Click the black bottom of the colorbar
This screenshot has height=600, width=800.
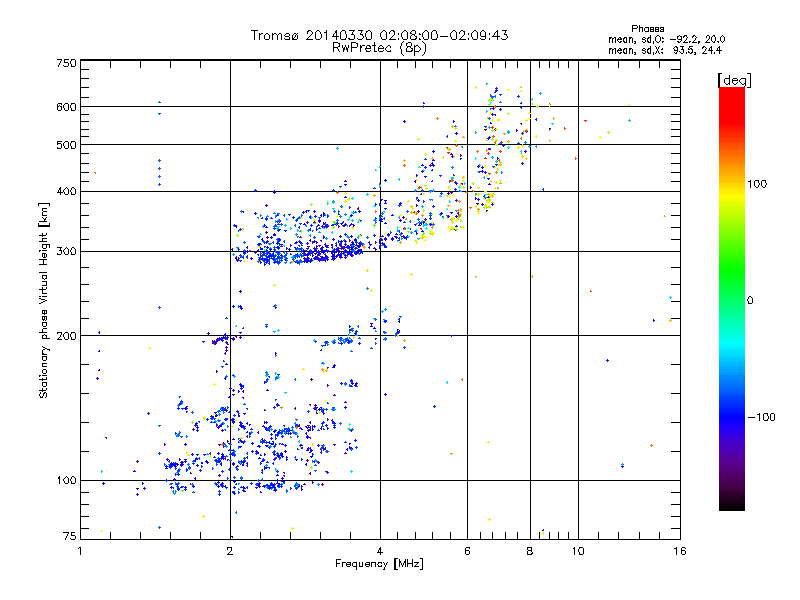[x=732, y=503]
